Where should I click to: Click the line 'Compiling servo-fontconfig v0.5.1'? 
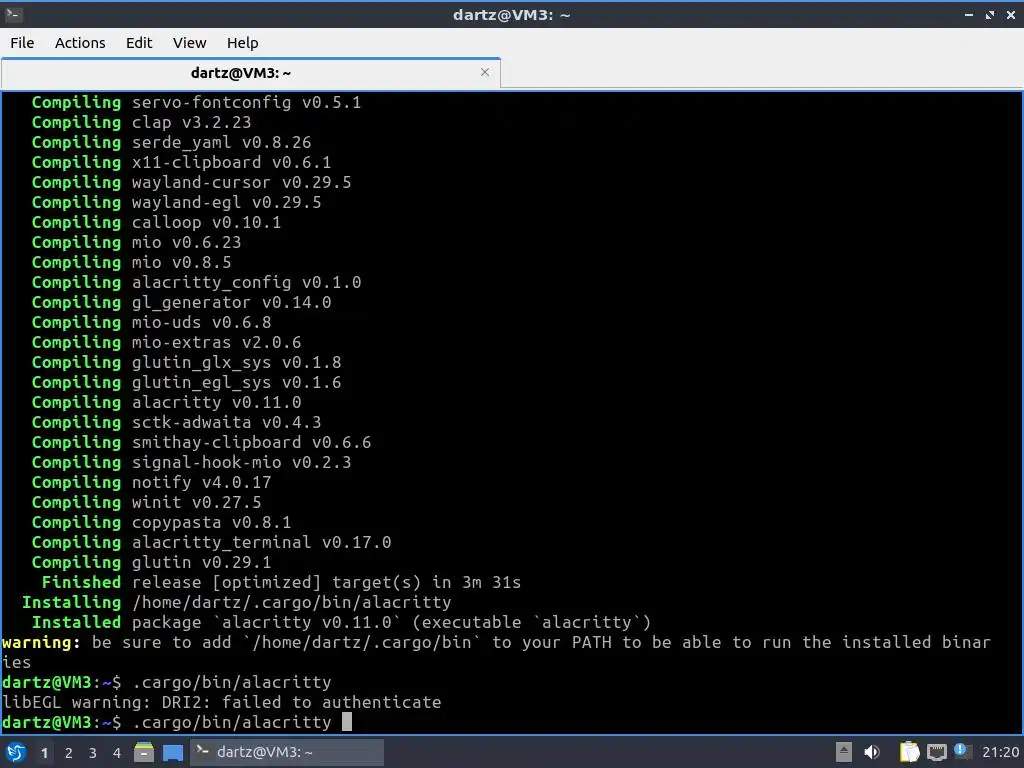click(x=196, y=103)
